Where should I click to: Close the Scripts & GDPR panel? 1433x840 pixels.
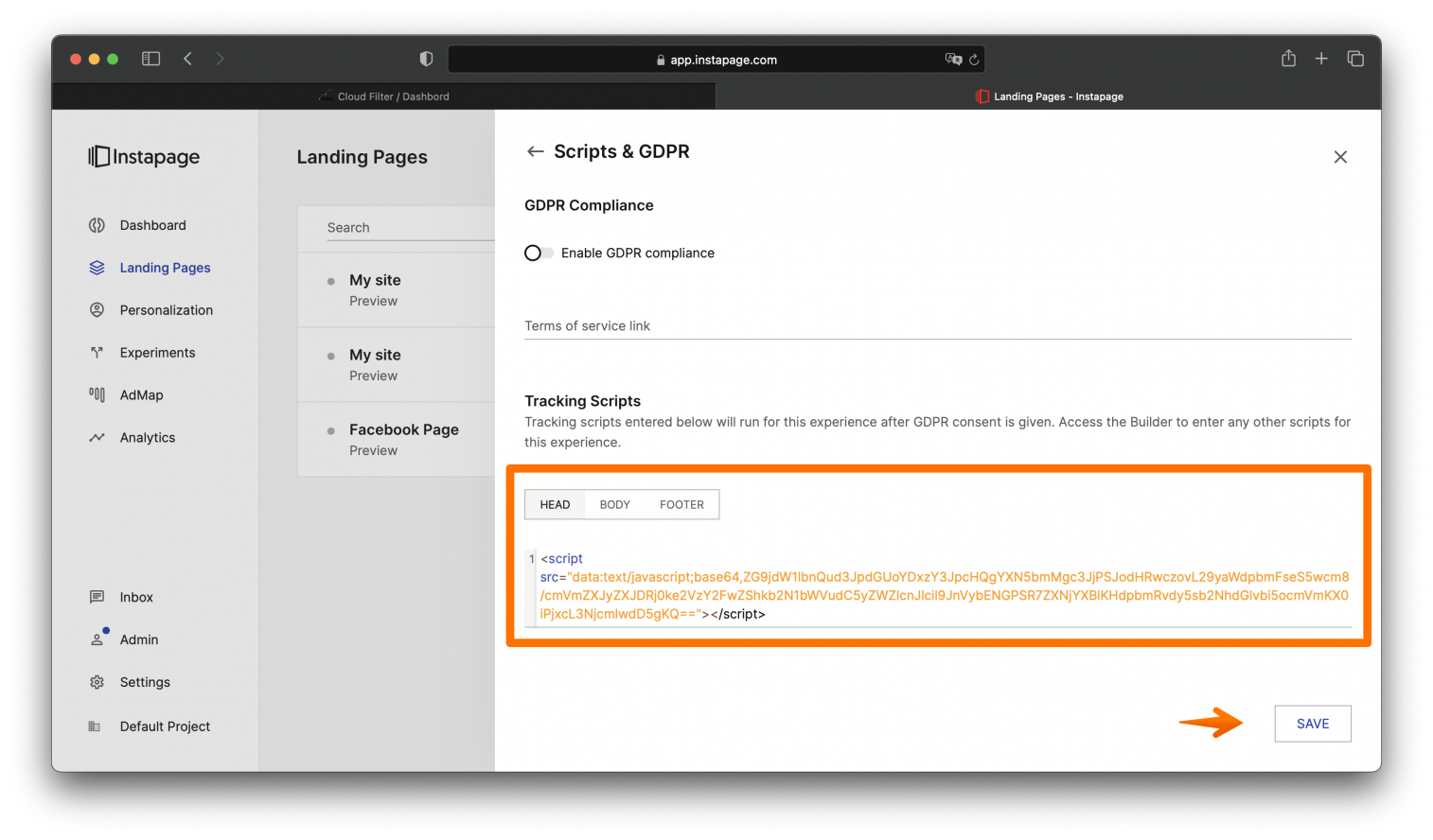coord(1340,157)
